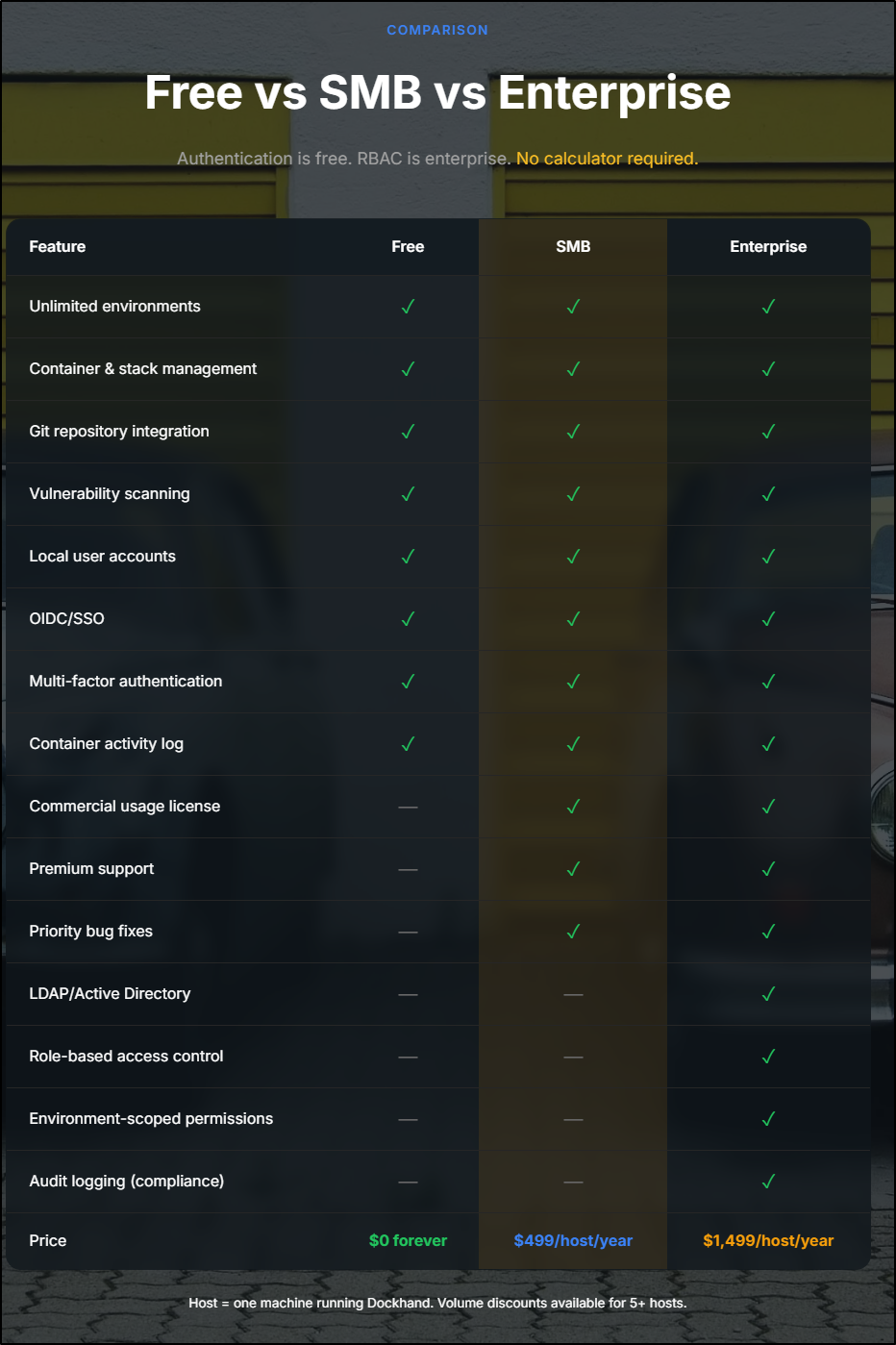Click the SMB checkmark for Premium support

pos(573,869)
